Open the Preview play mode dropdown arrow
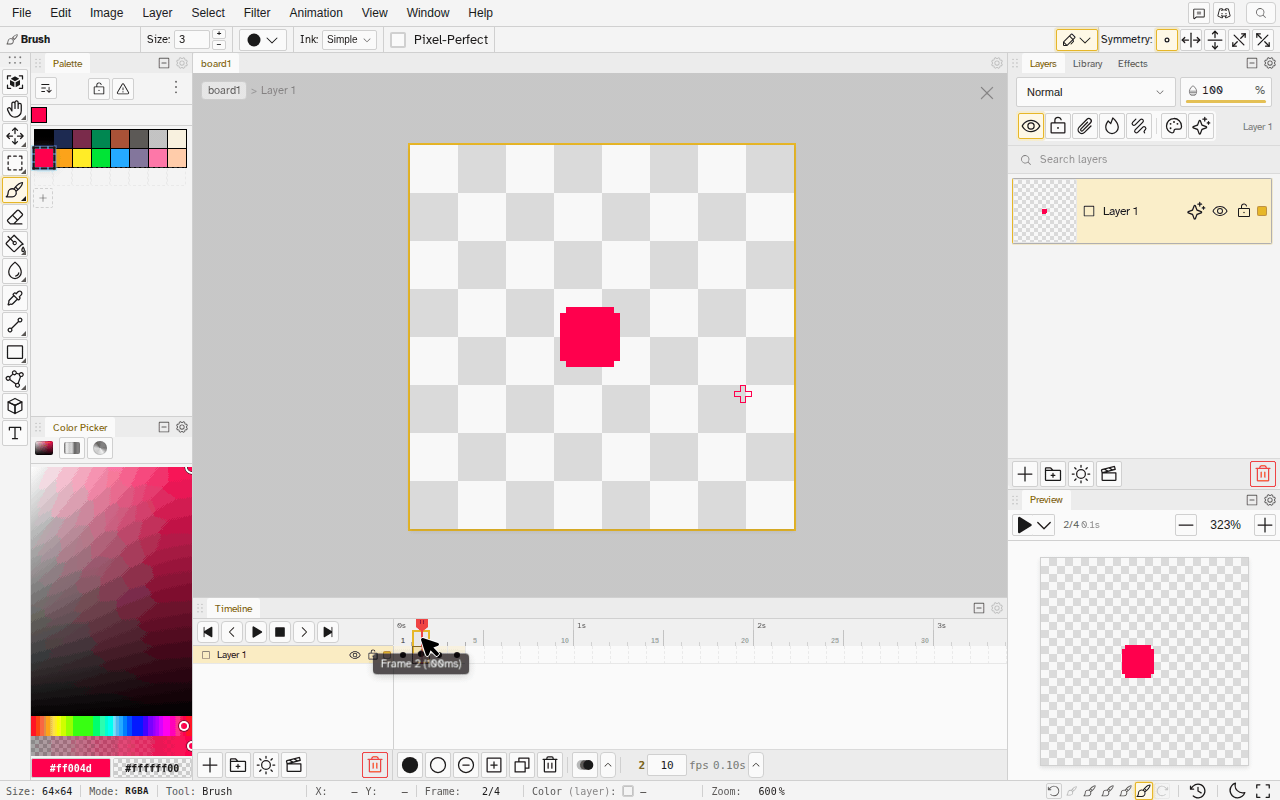Viewport: 1280px width, 800px height. pyautogui.click(x=1045, y=525)
